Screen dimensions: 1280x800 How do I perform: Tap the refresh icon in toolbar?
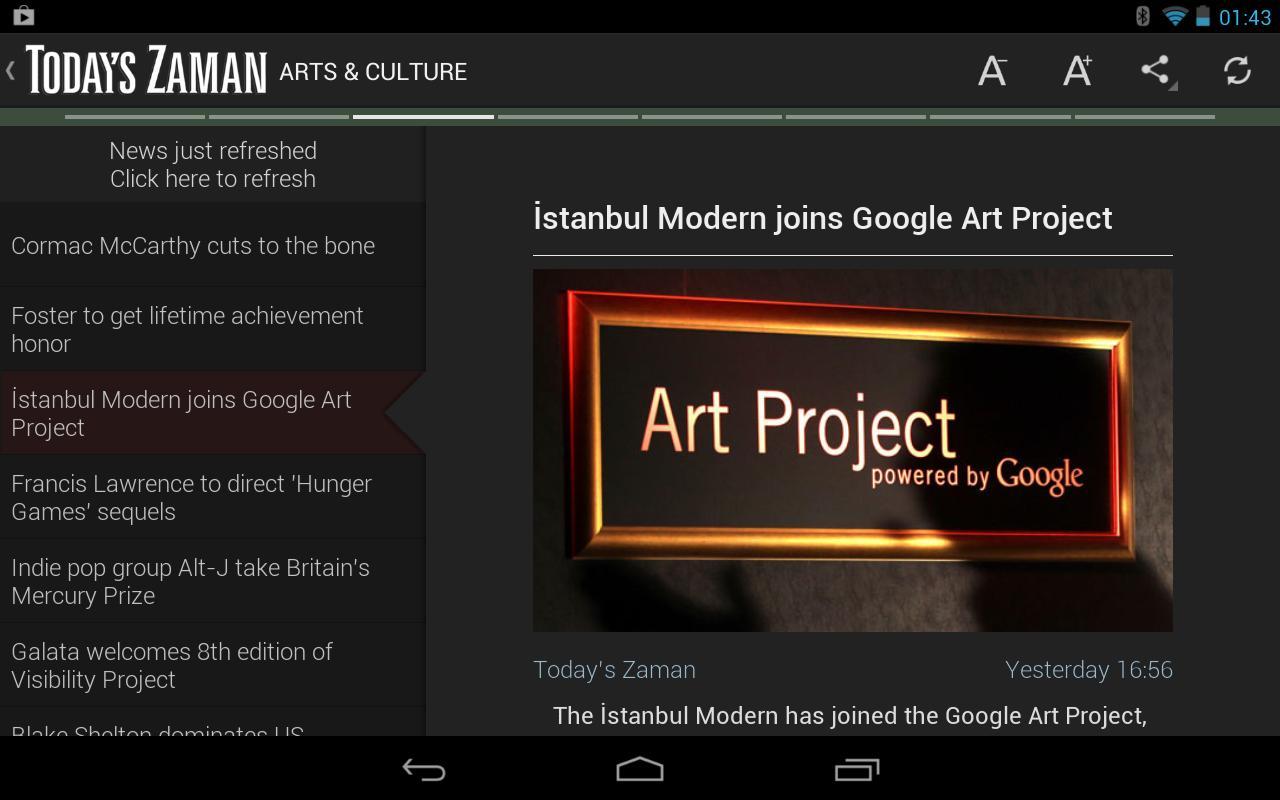[x=1237, y=71]
